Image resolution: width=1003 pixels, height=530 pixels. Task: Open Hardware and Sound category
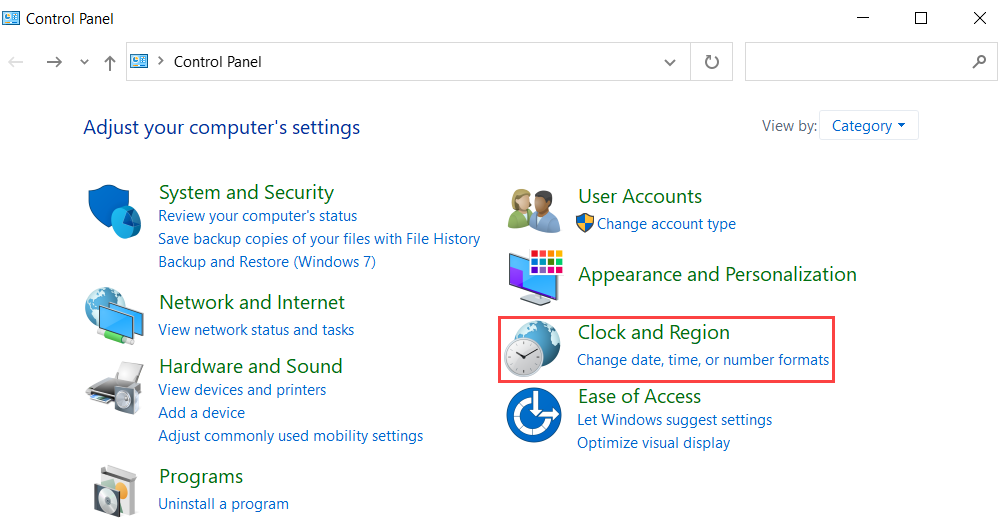pos(251,366)
